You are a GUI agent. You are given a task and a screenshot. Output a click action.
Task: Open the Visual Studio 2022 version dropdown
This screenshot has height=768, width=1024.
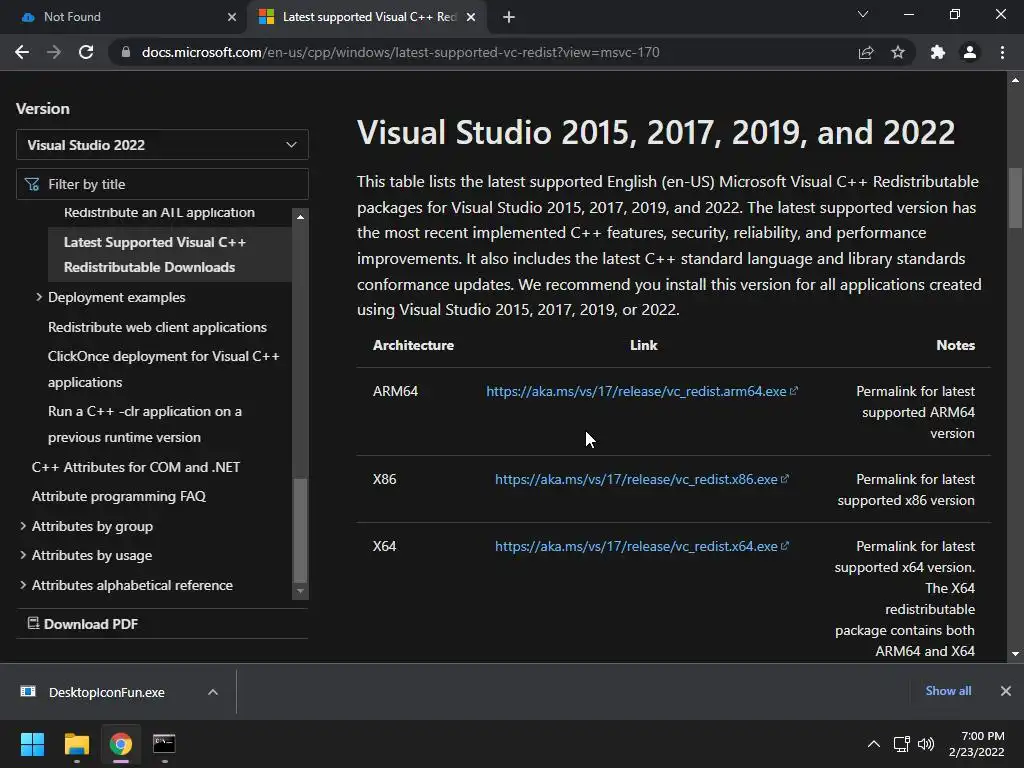(162, 145)
